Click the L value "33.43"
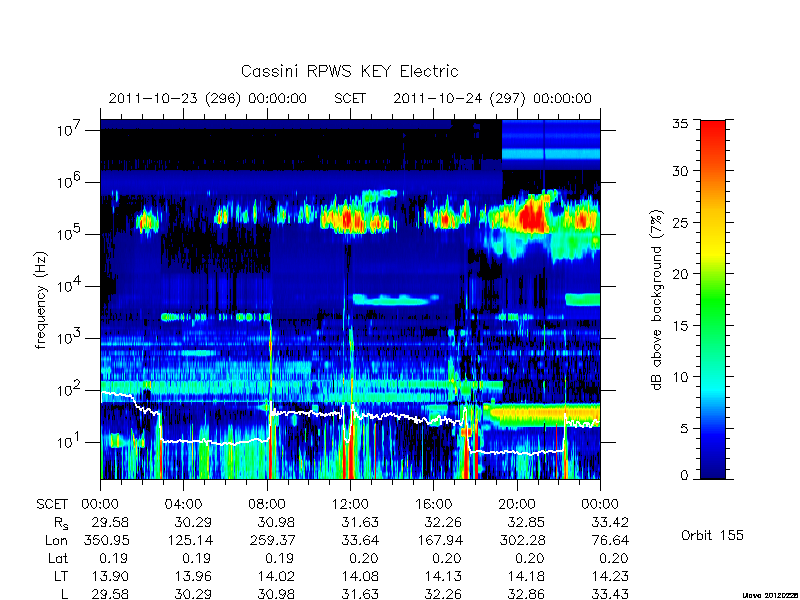800x600 pixels. (610, 594)
